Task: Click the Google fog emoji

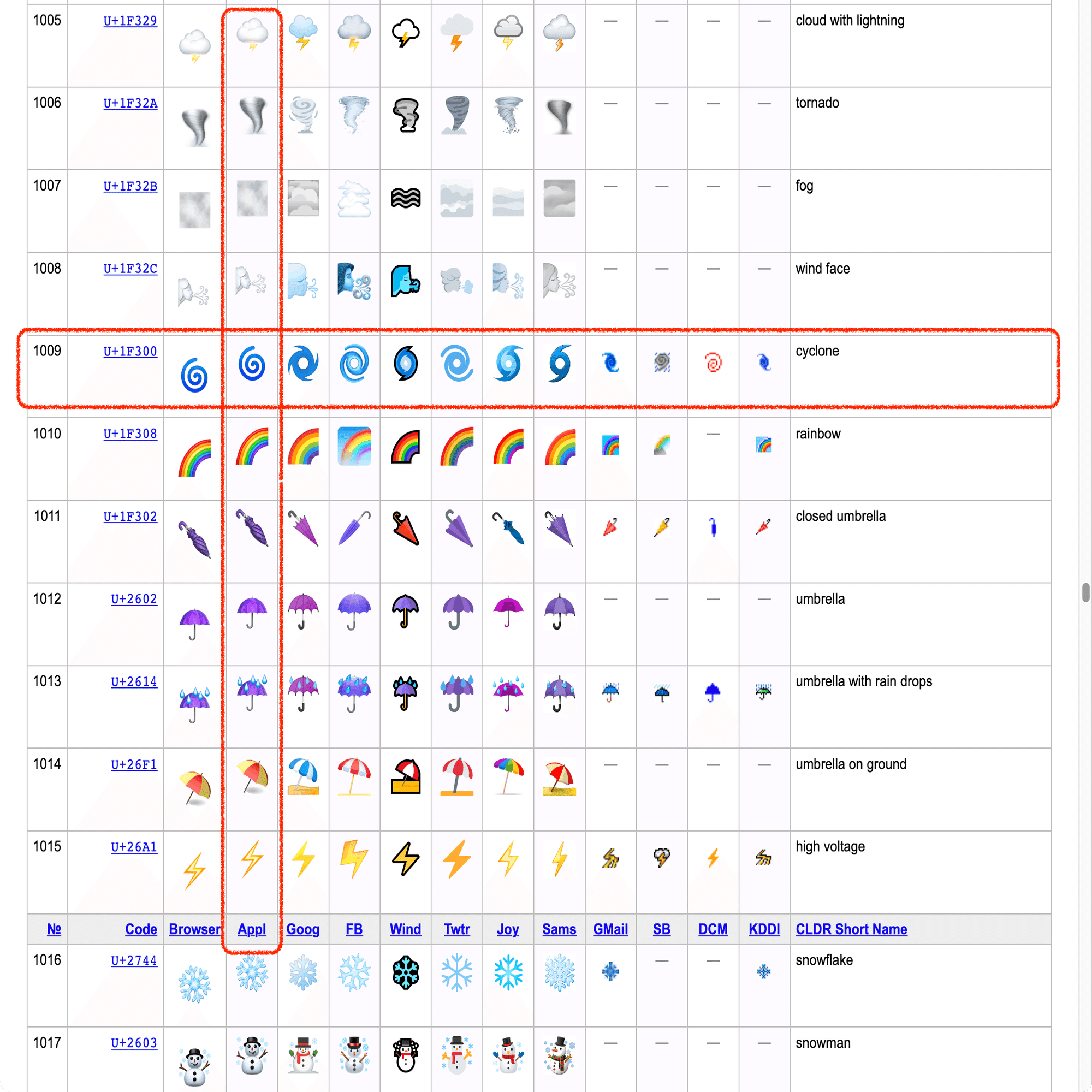Action: click(303, 198)
